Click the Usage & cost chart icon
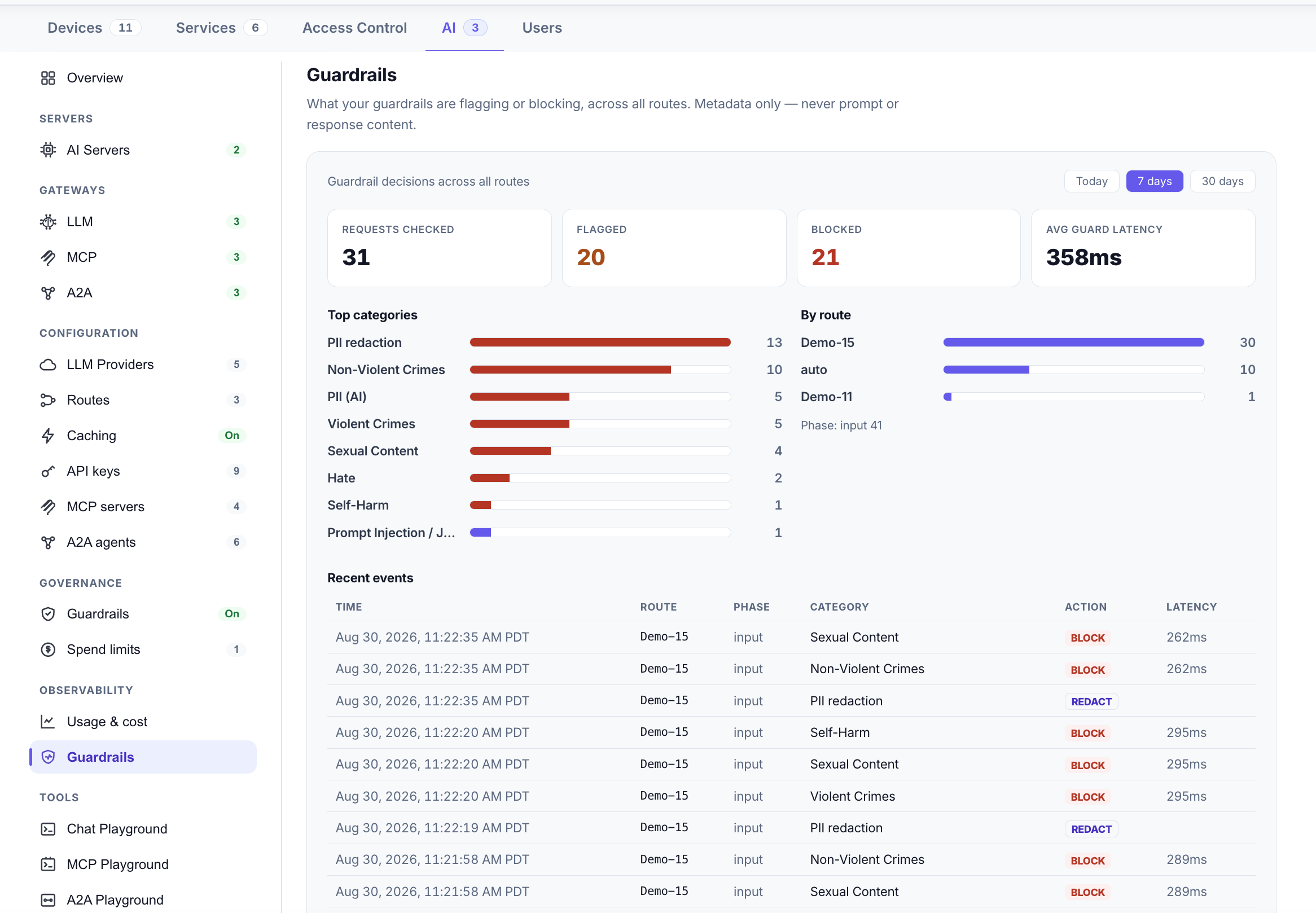This screenshot has height=913, width=1316. click(x=48, y=721)
